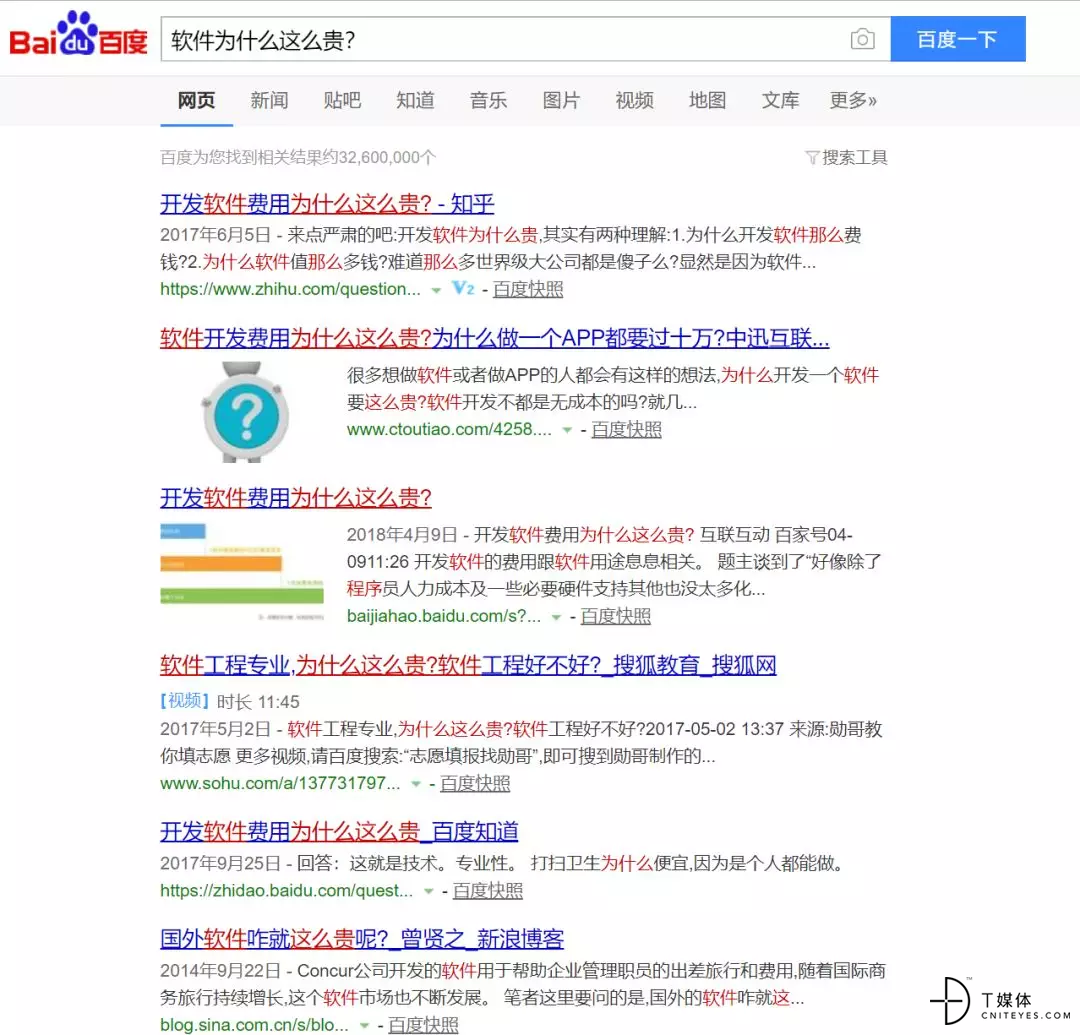The height and width of the screenshot is (1035, 1080).
Task: Click the question mark thumbnail image
Action: (245, 412)
